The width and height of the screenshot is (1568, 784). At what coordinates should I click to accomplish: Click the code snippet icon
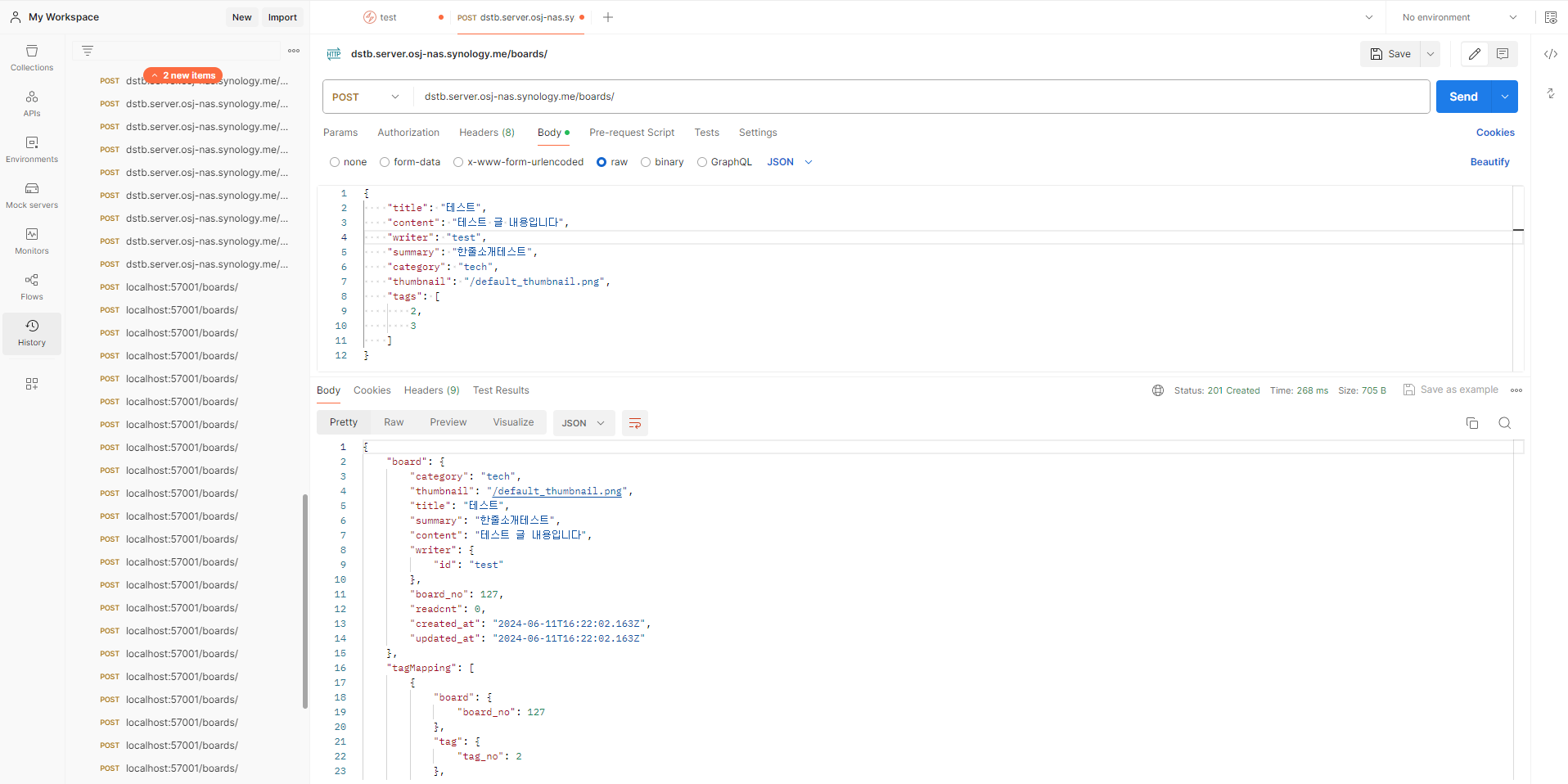coord(1550,54)
